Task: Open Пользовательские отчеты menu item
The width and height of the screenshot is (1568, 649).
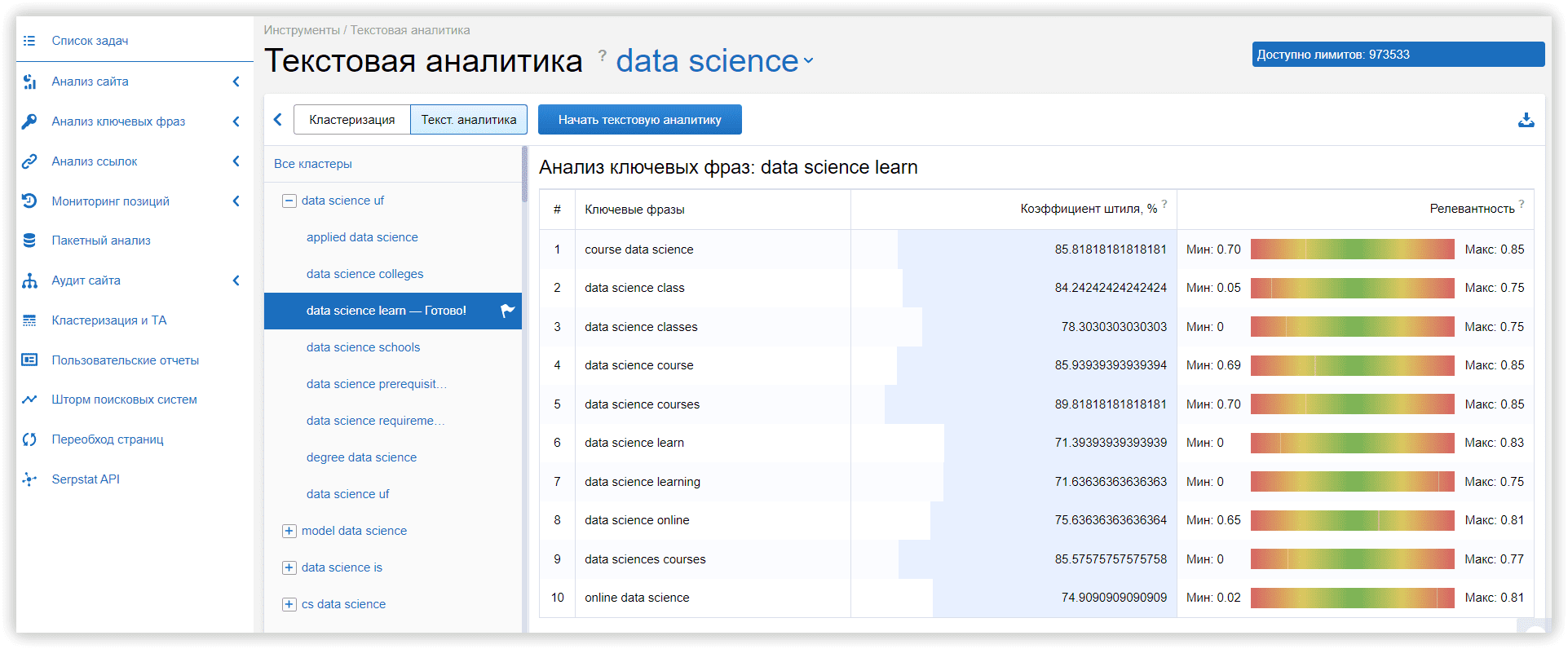Action: pos(126,360)
